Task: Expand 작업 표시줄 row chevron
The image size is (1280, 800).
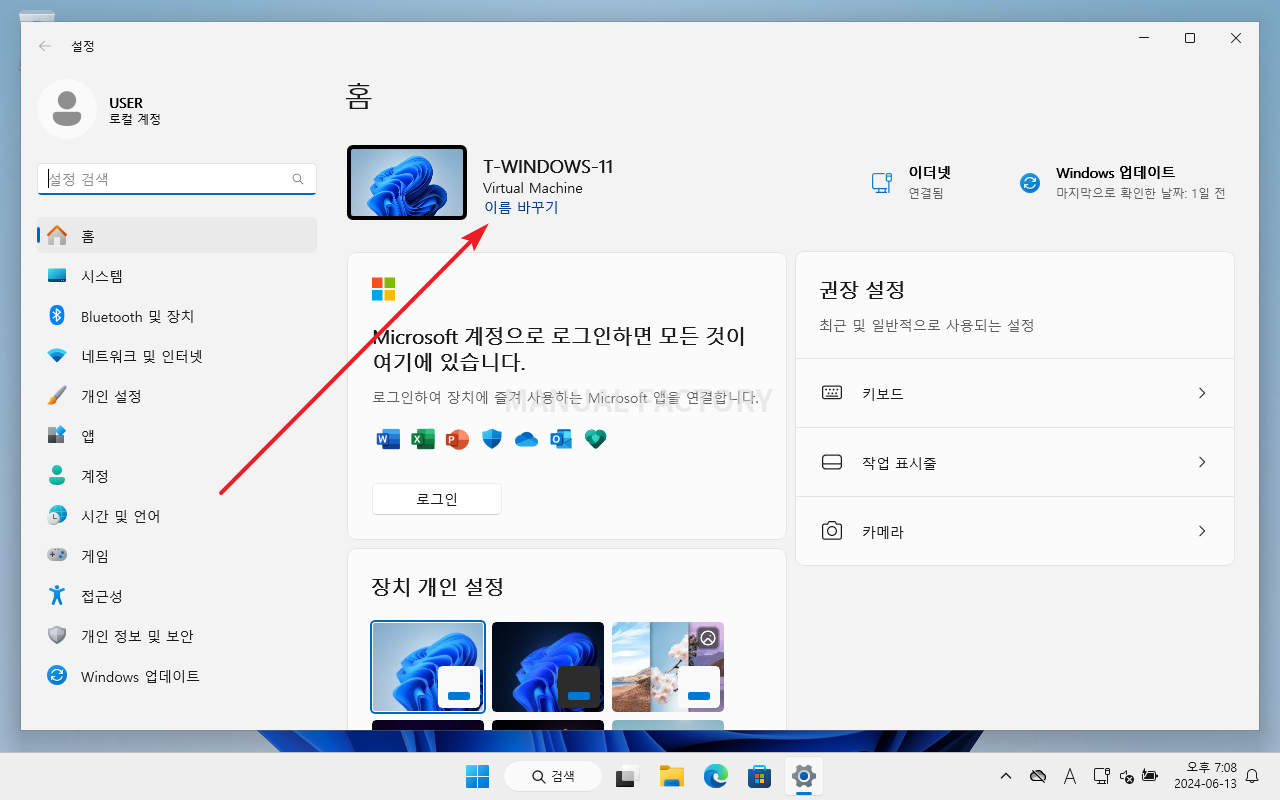Action: [x=1202, y=462]
